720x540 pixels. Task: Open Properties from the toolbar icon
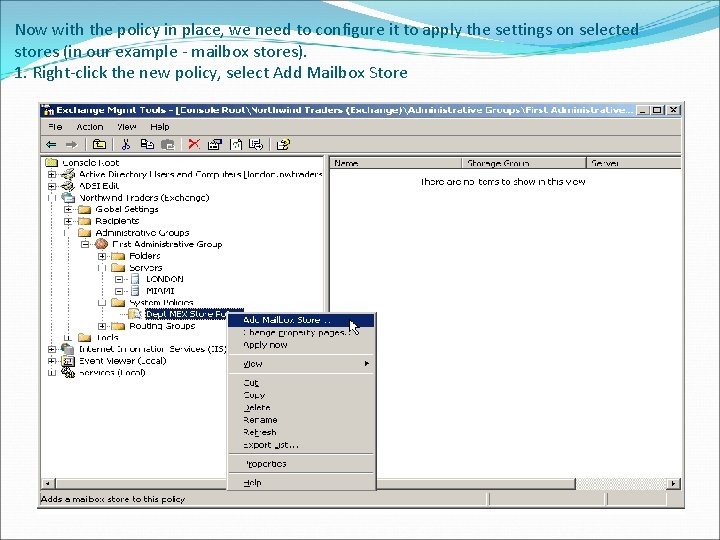pos(214,145)
